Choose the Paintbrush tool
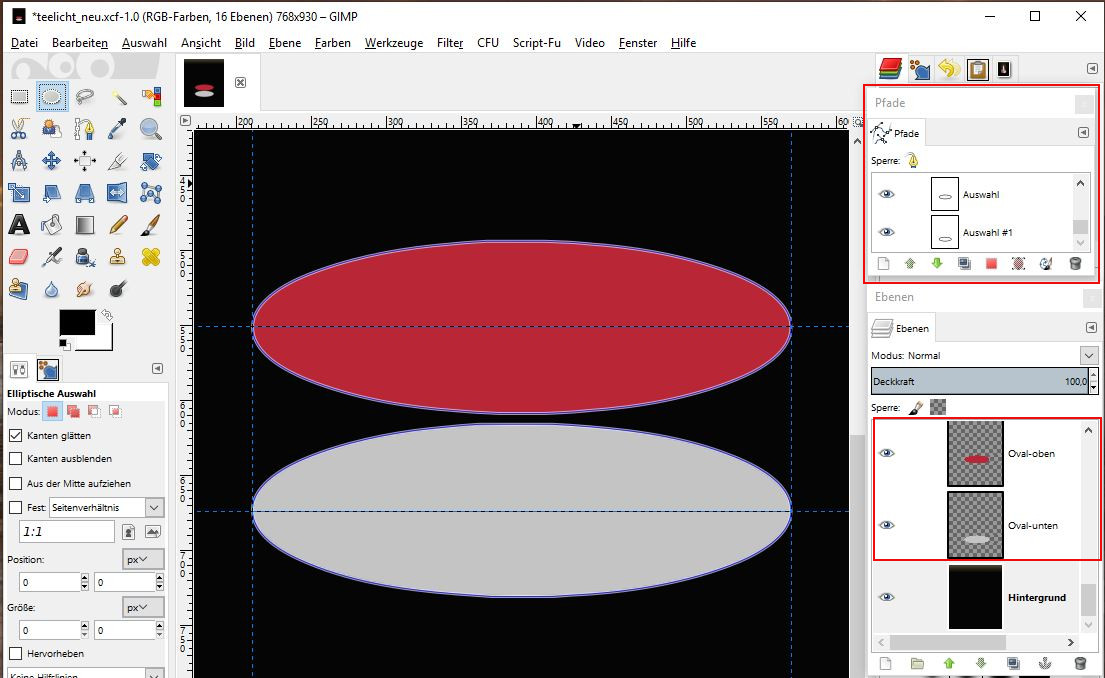Image resolution: width=1105 pixels, height=678 pixels. (x=151, y=225)
